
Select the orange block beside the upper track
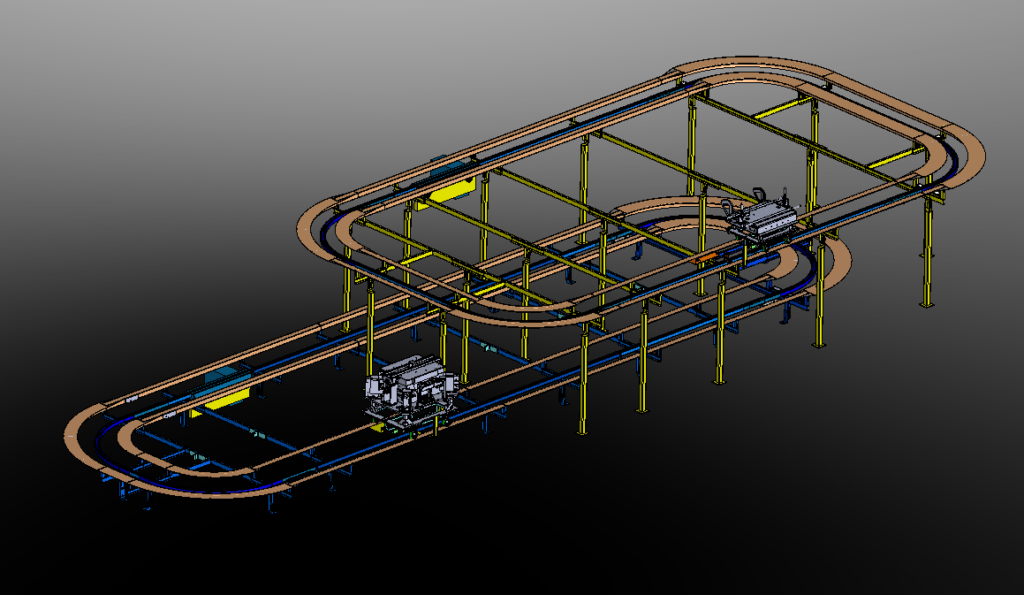(x=707, y=257)
